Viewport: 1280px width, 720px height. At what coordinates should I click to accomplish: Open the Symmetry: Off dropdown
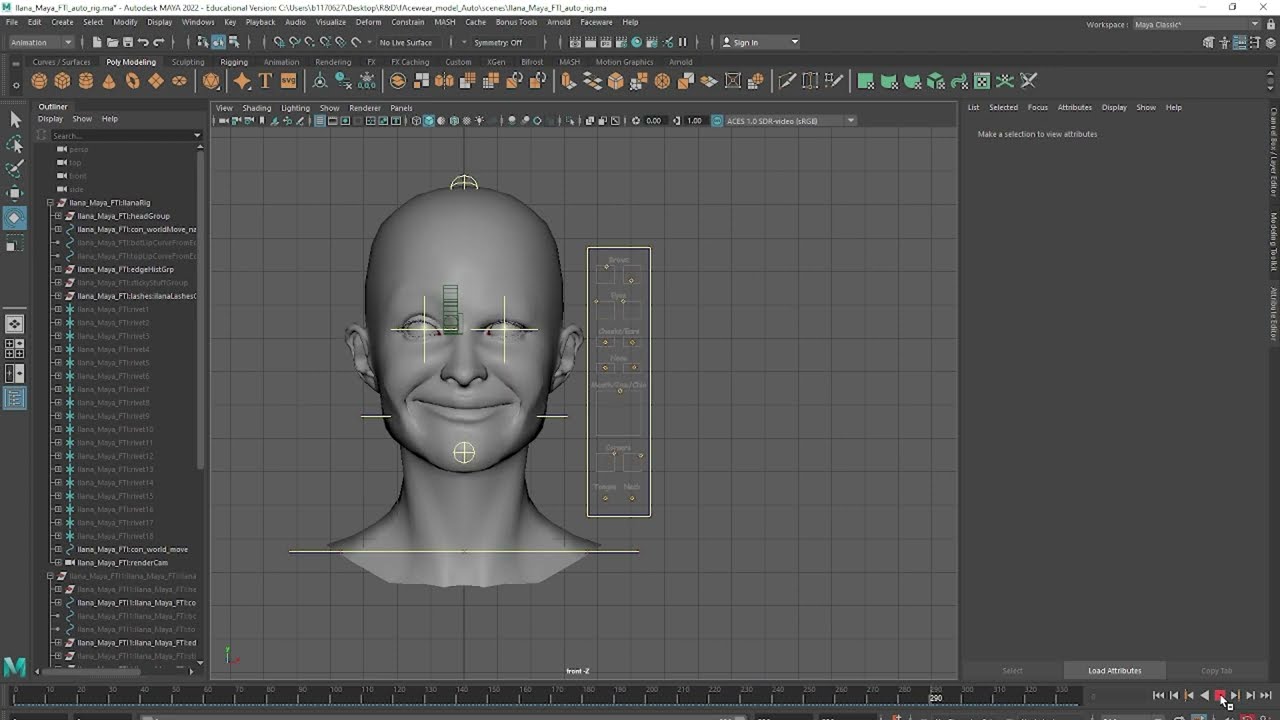pos(498,42)
